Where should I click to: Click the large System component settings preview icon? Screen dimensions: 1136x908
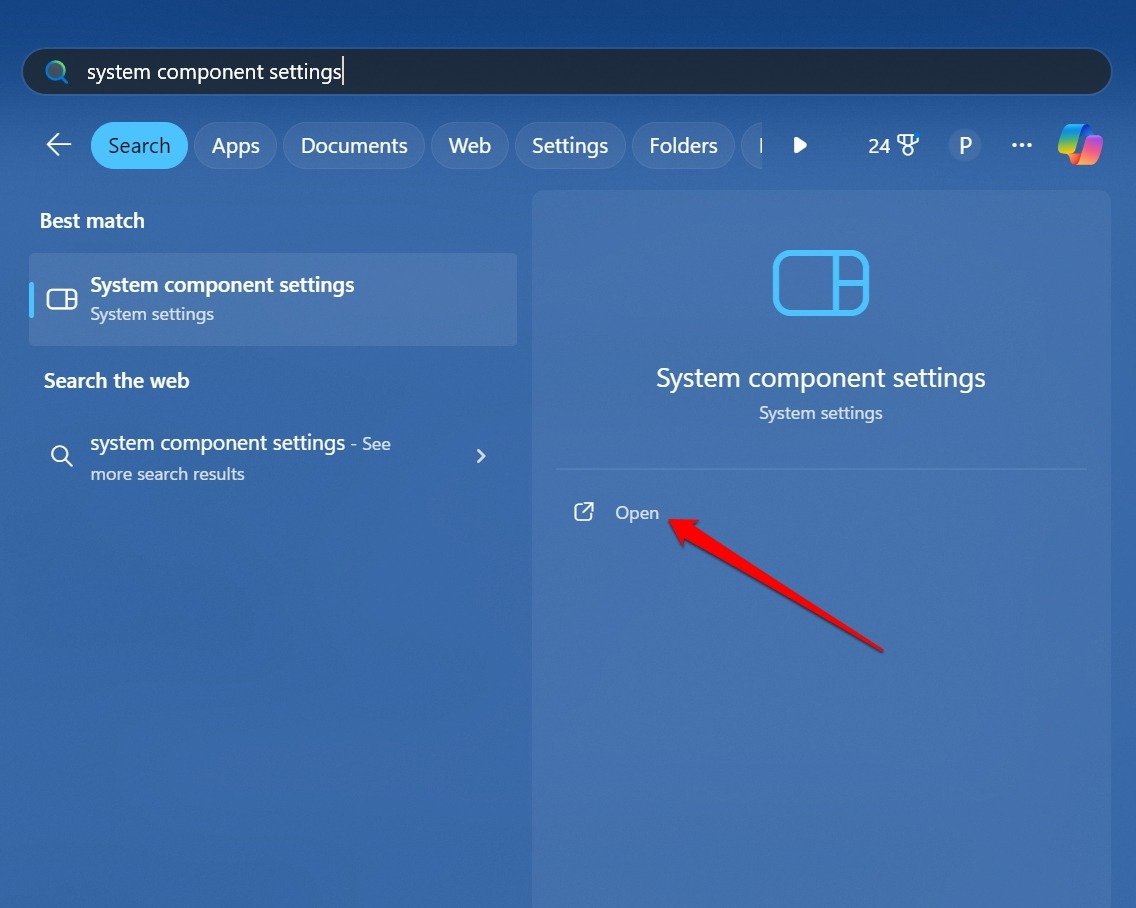[821, 283]
